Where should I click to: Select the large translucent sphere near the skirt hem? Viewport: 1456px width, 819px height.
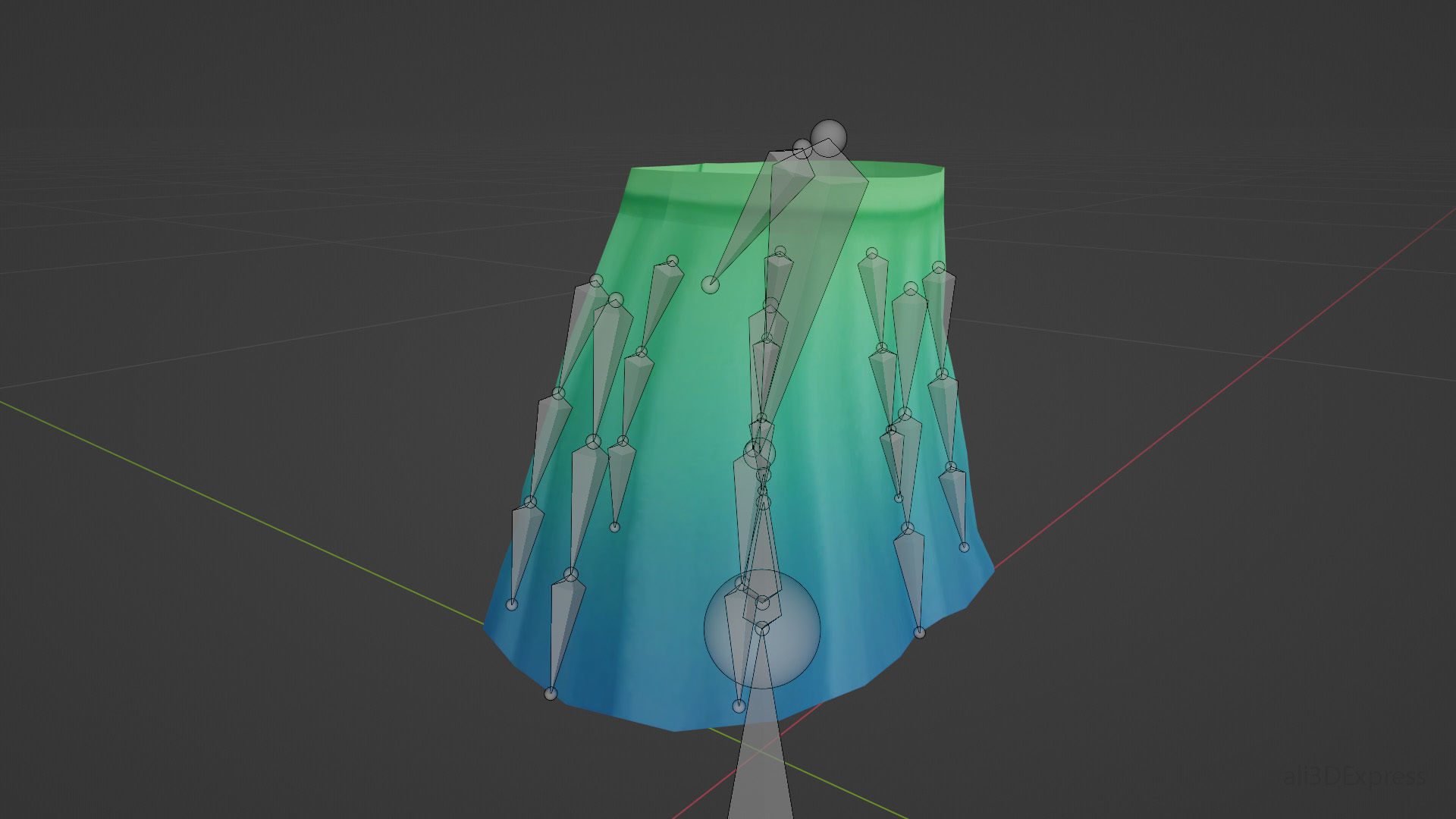(x=762, y=629)
